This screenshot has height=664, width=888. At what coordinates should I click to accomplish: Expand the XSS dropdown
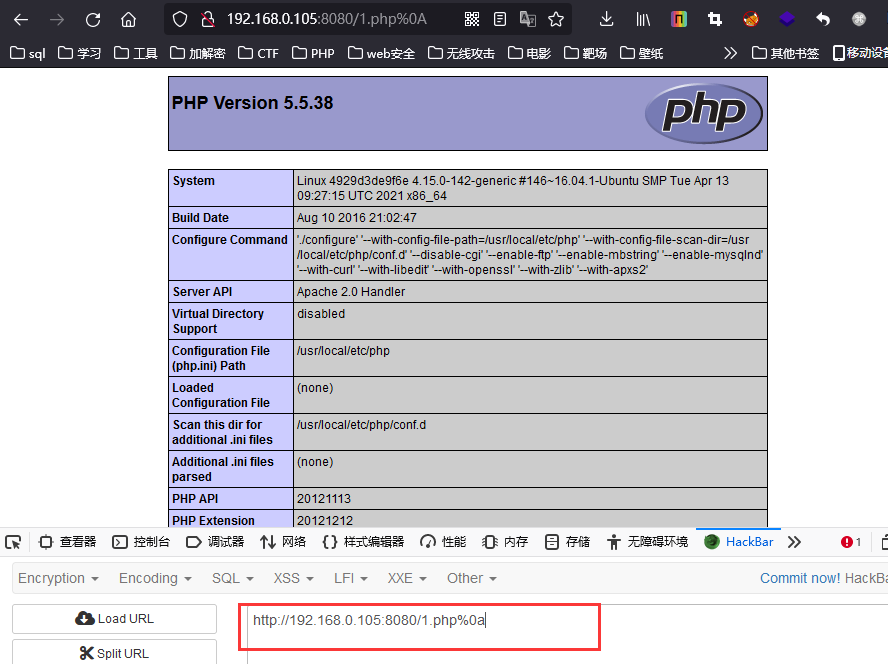[x=293, y=578]
